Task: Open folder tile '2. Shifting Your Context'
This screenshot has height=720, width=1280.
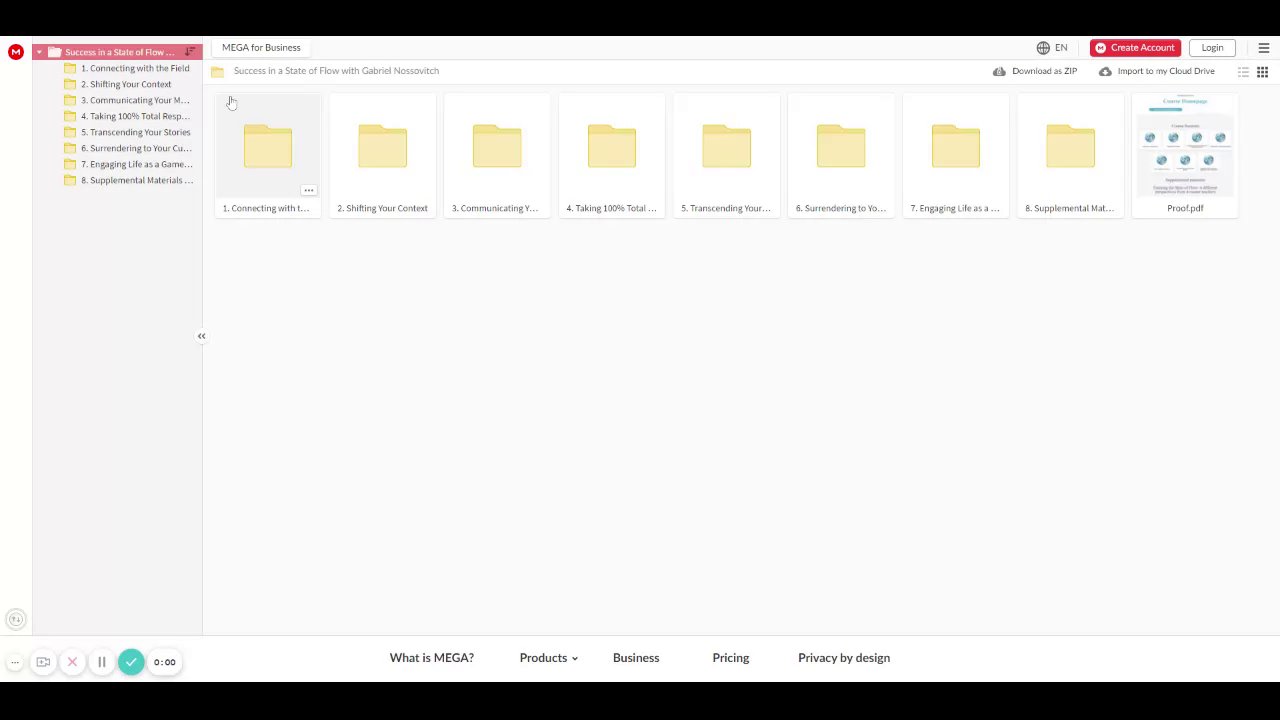Action: click(382, 156)
